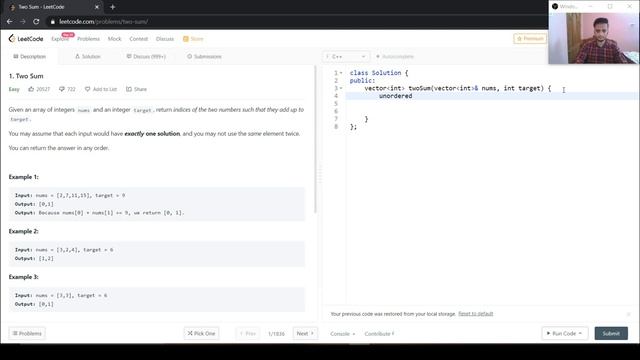This screenshot has height=360, width=640.
Task: Click the 'Example 3:' heading
Action: click(24, 277)
